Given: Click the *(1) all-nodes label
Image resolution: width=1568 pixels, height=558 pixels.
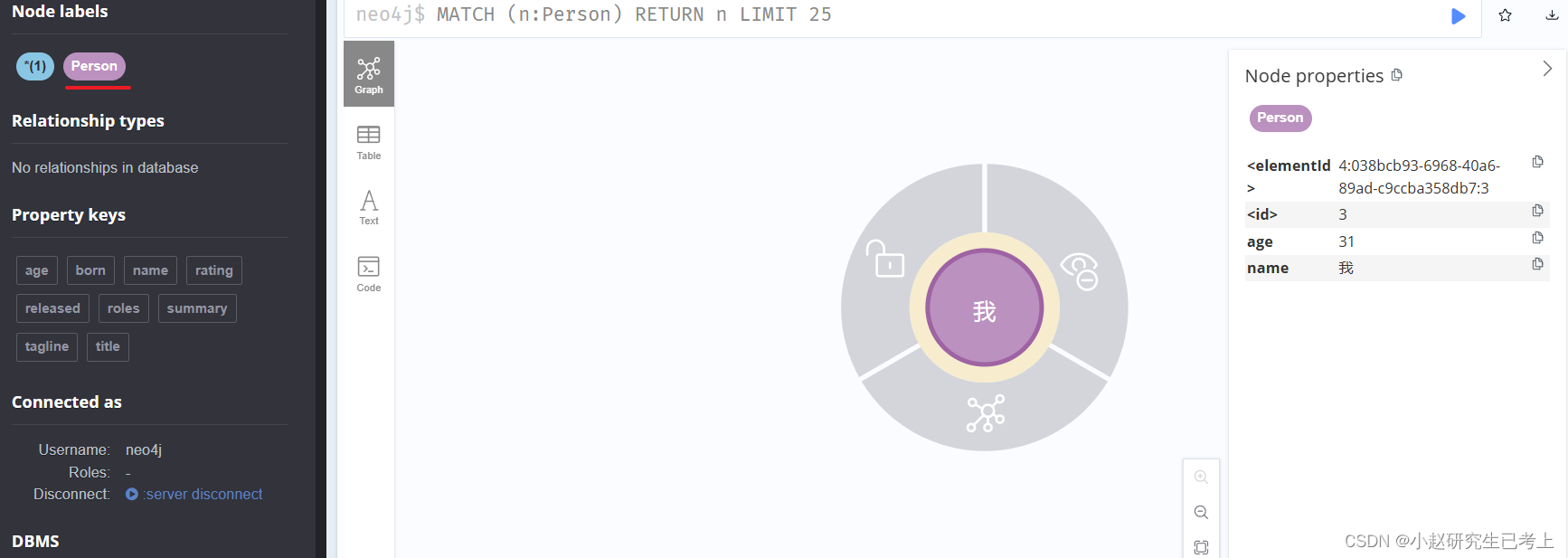Looking at the screenshot, I should [35, 66].
